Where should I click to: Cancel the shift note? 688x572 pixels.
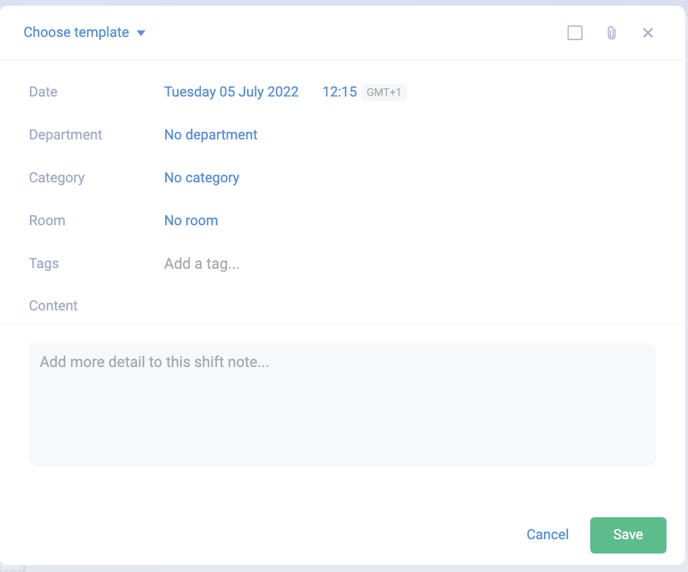(x=547, y=535)
